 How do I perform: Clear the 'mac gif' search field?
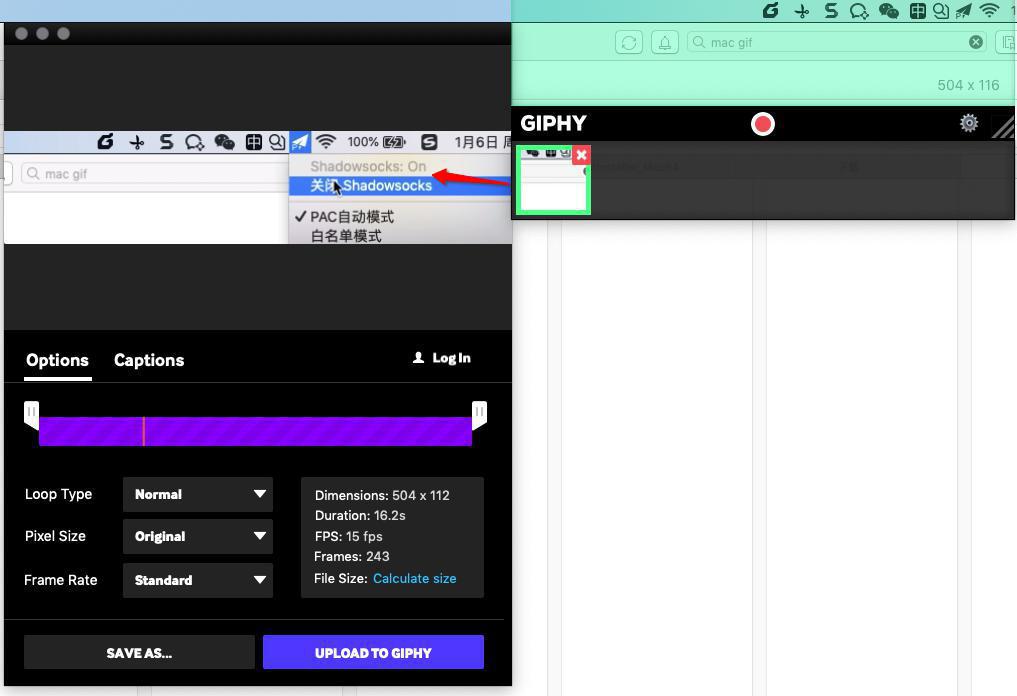(x=975, y=42)
